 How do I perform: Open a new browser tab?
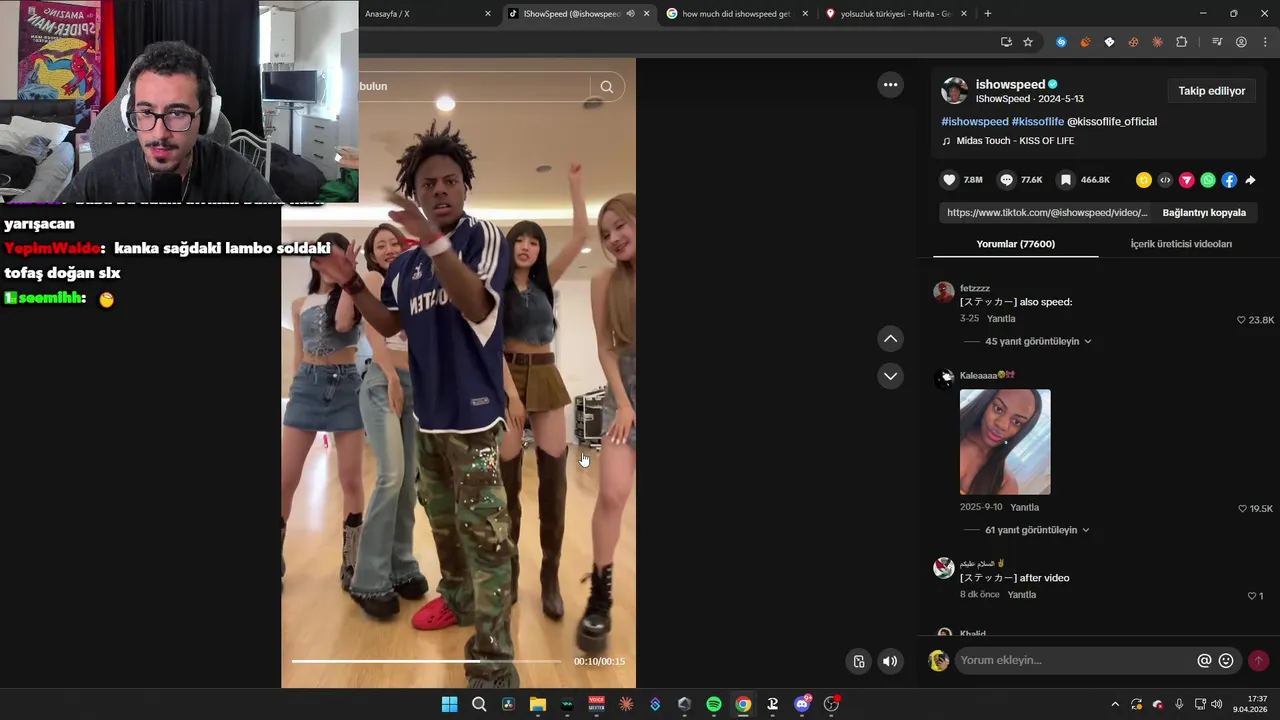point(988,14)
